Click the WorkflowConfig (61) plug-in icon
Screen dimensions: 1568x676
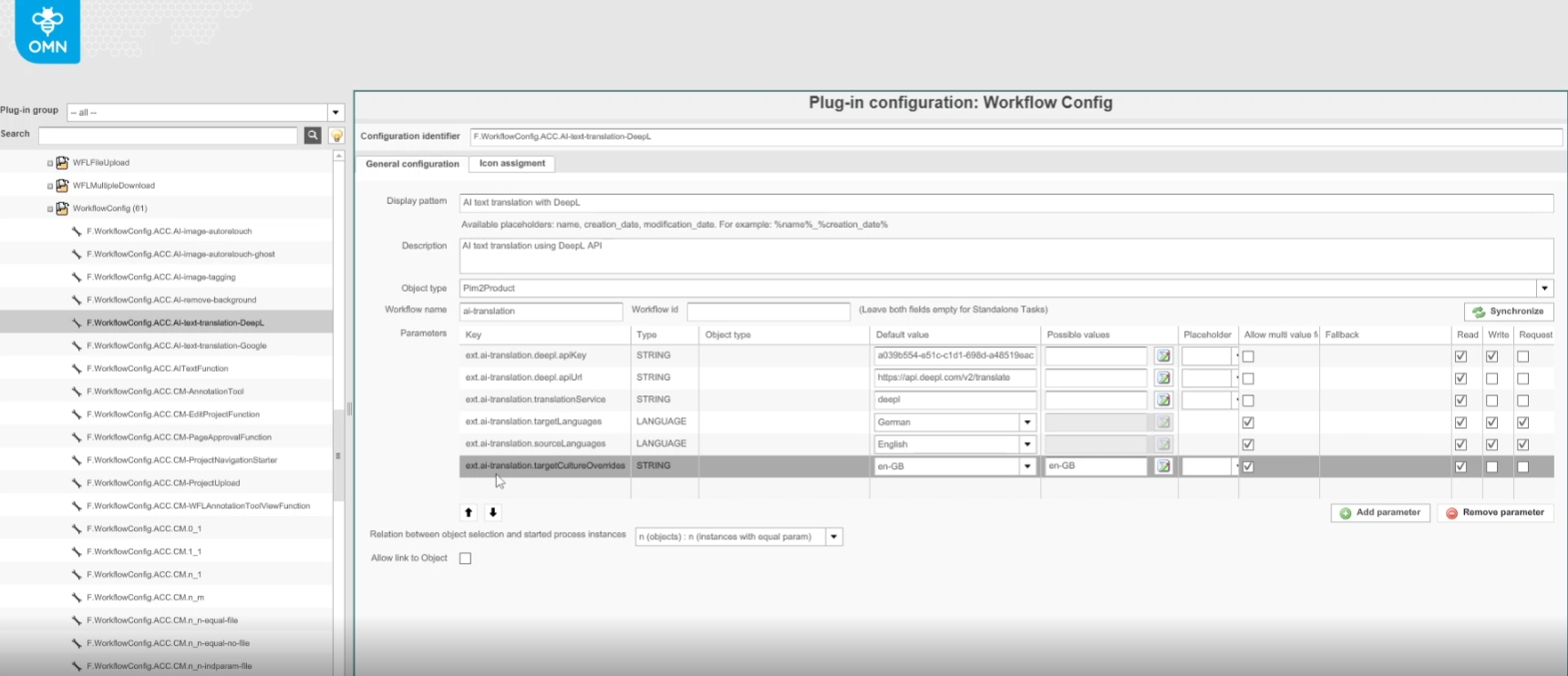(62, 208)
